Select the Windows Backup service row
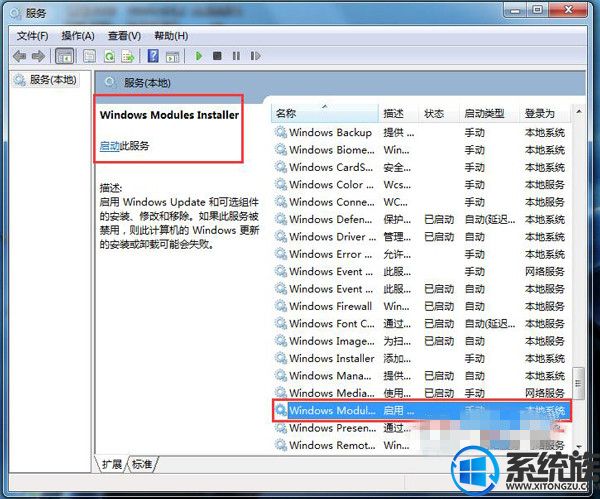This screenshot has height=499, width=600. point(421,133)
